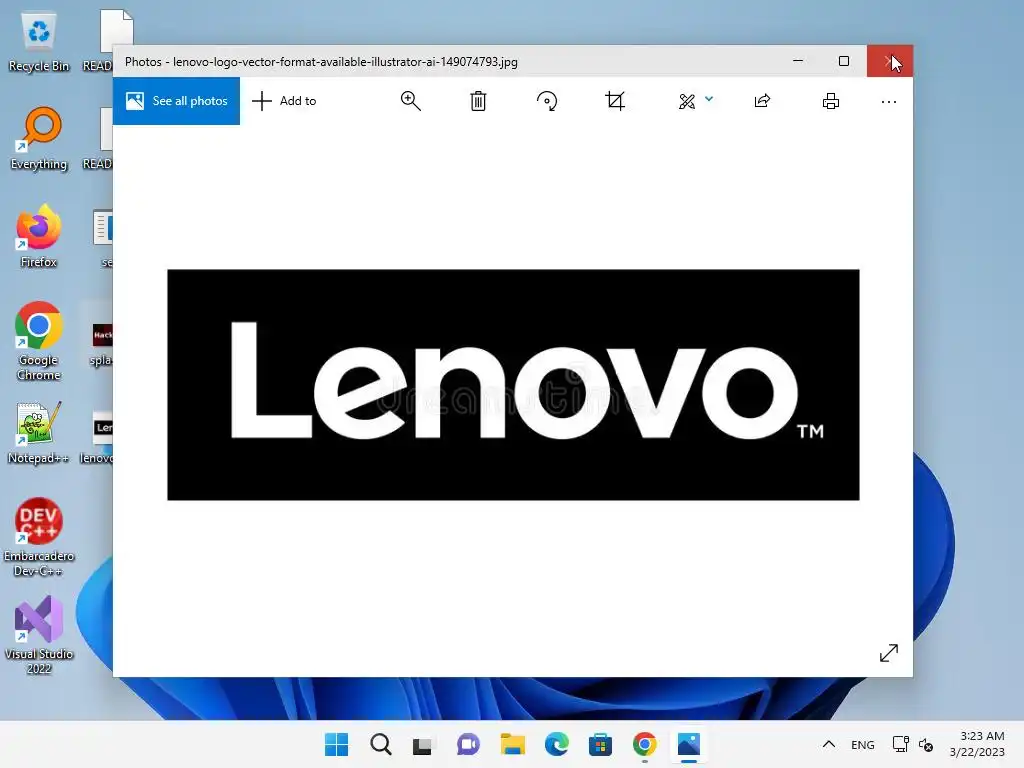Select the Visual Studio 2022 shortcut
The image size is (1024, 768).
click(39, 635)
